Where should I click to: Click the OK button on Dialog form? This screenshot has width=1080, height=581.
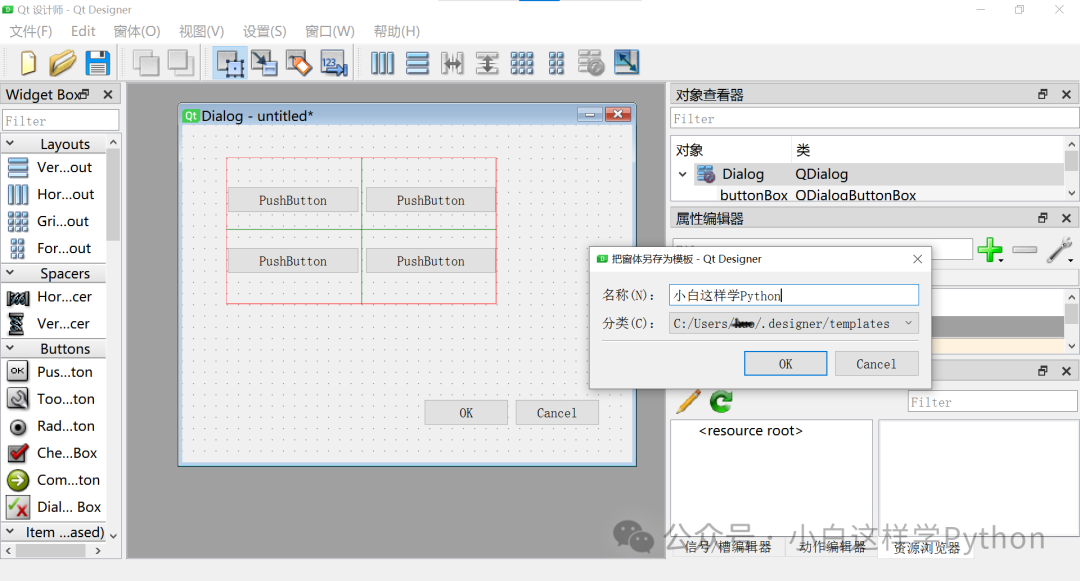(466, 413)
